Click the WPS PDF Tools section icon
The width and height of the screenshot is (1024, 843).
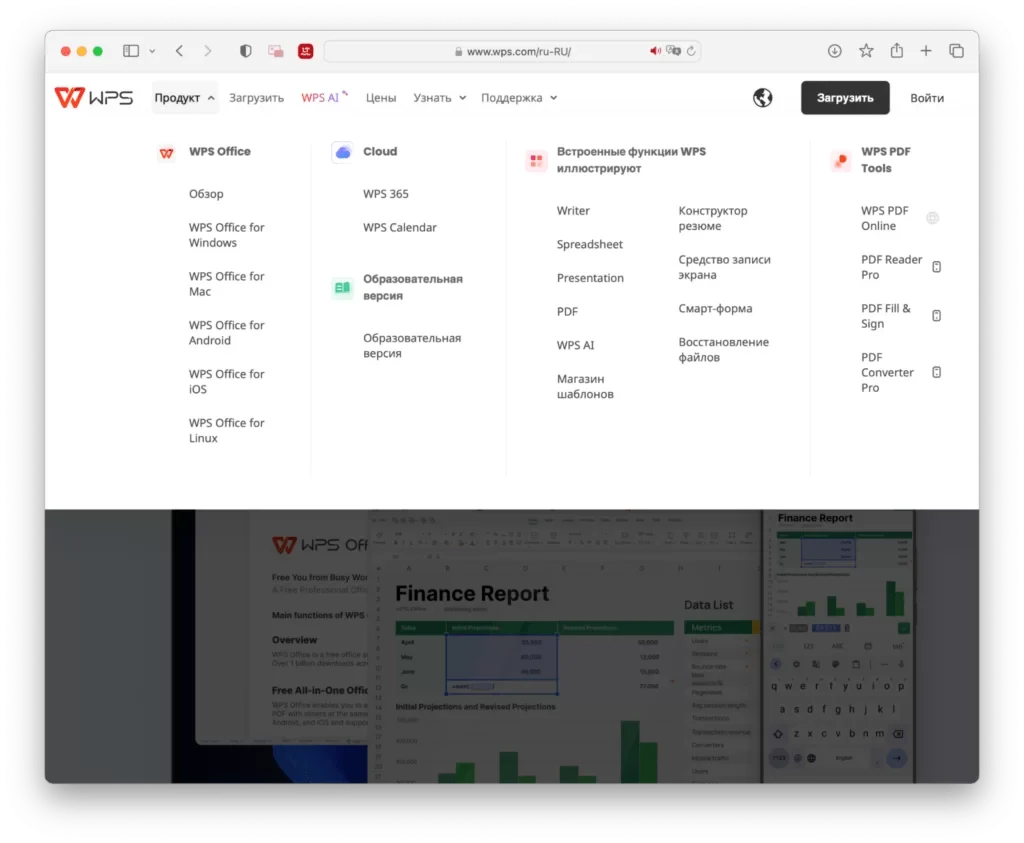tap(840, 160)
